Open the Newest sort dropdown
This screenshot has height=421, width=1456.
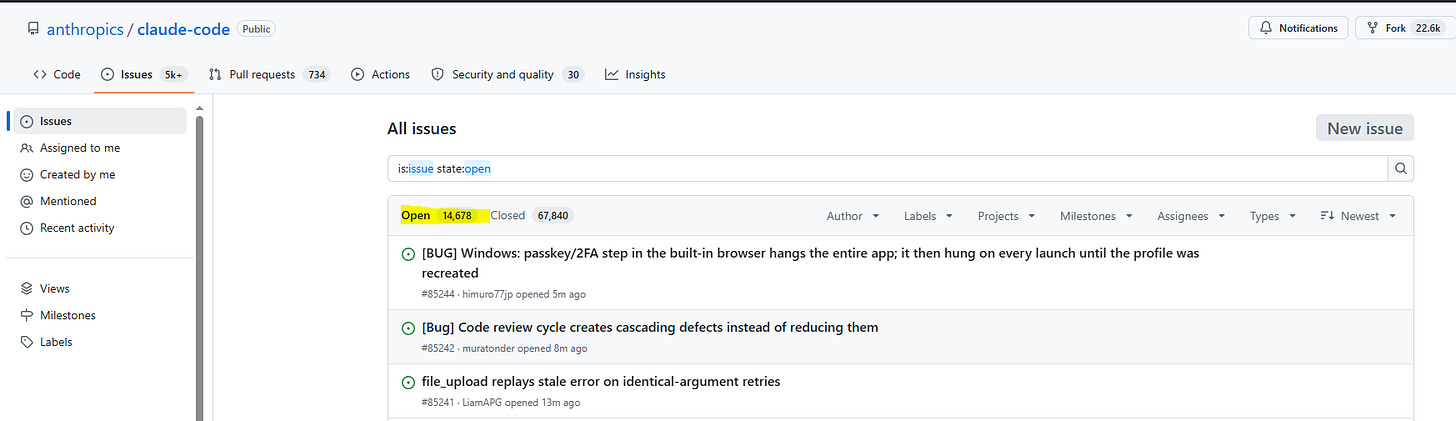click(x=1356, y=216)
